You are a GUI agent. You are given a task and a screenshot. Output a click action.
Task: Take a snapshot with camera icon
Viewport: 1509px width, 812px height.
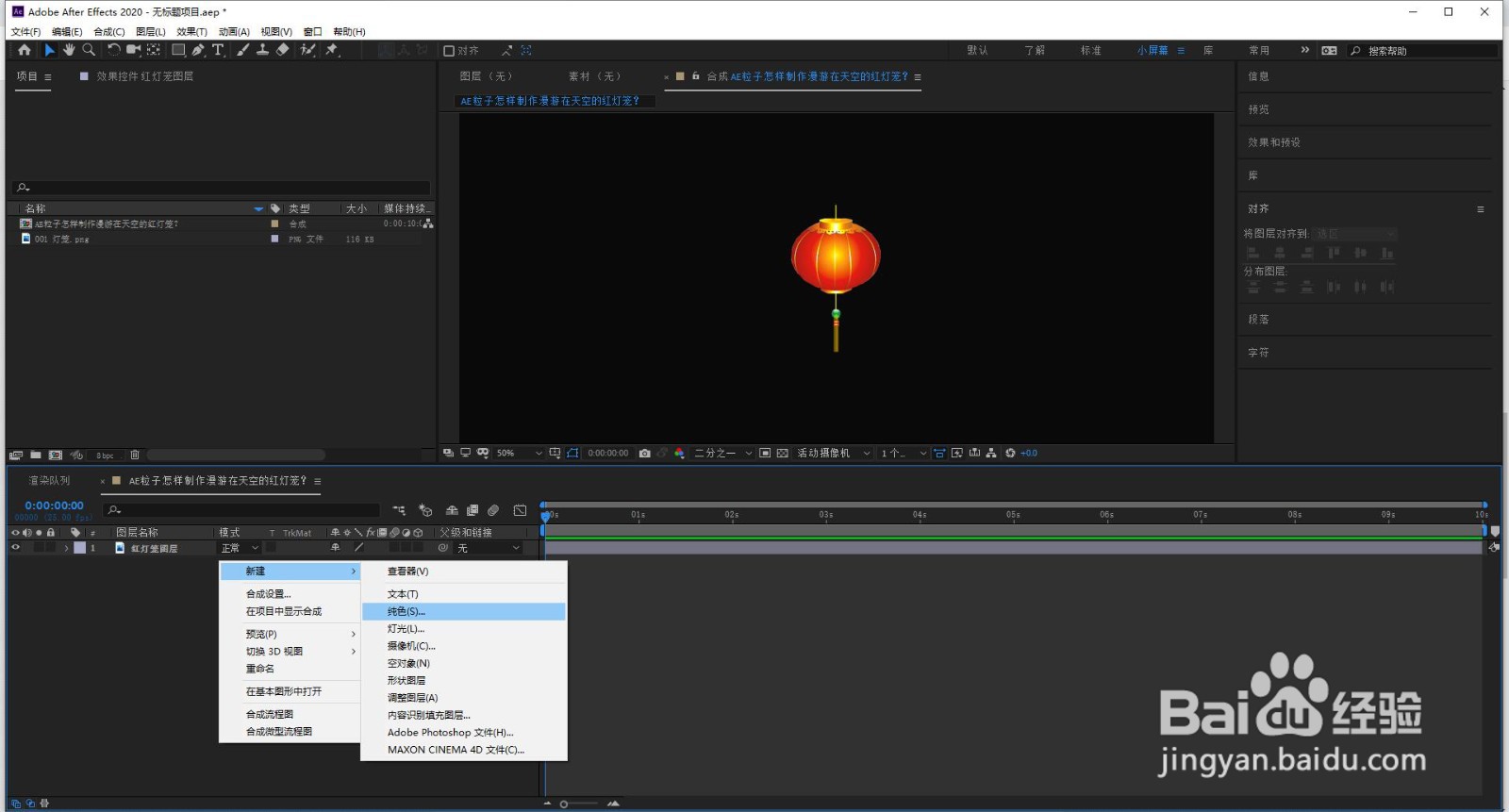click(x=644, y=454)
